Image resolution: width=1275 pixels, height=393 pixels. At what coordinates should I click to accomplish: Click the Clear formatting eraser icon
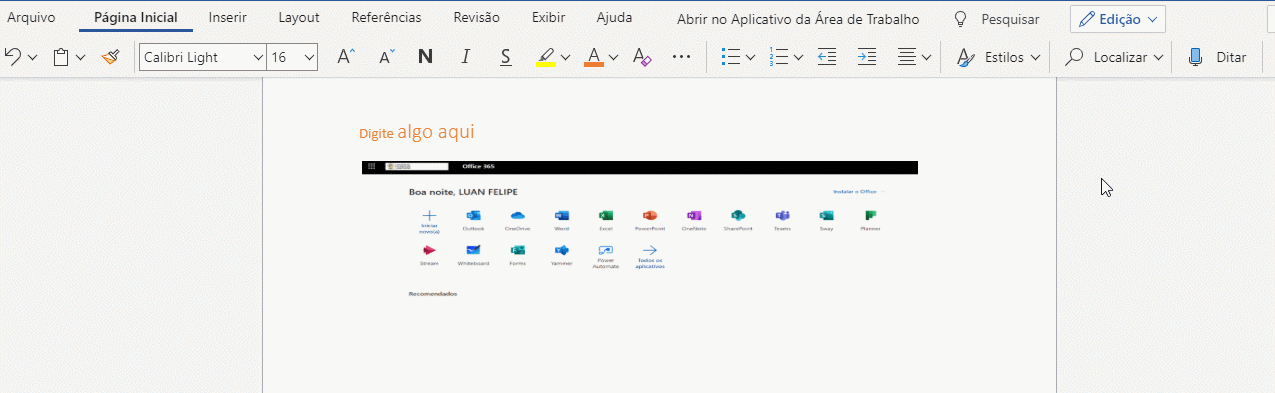click(642, 57)
